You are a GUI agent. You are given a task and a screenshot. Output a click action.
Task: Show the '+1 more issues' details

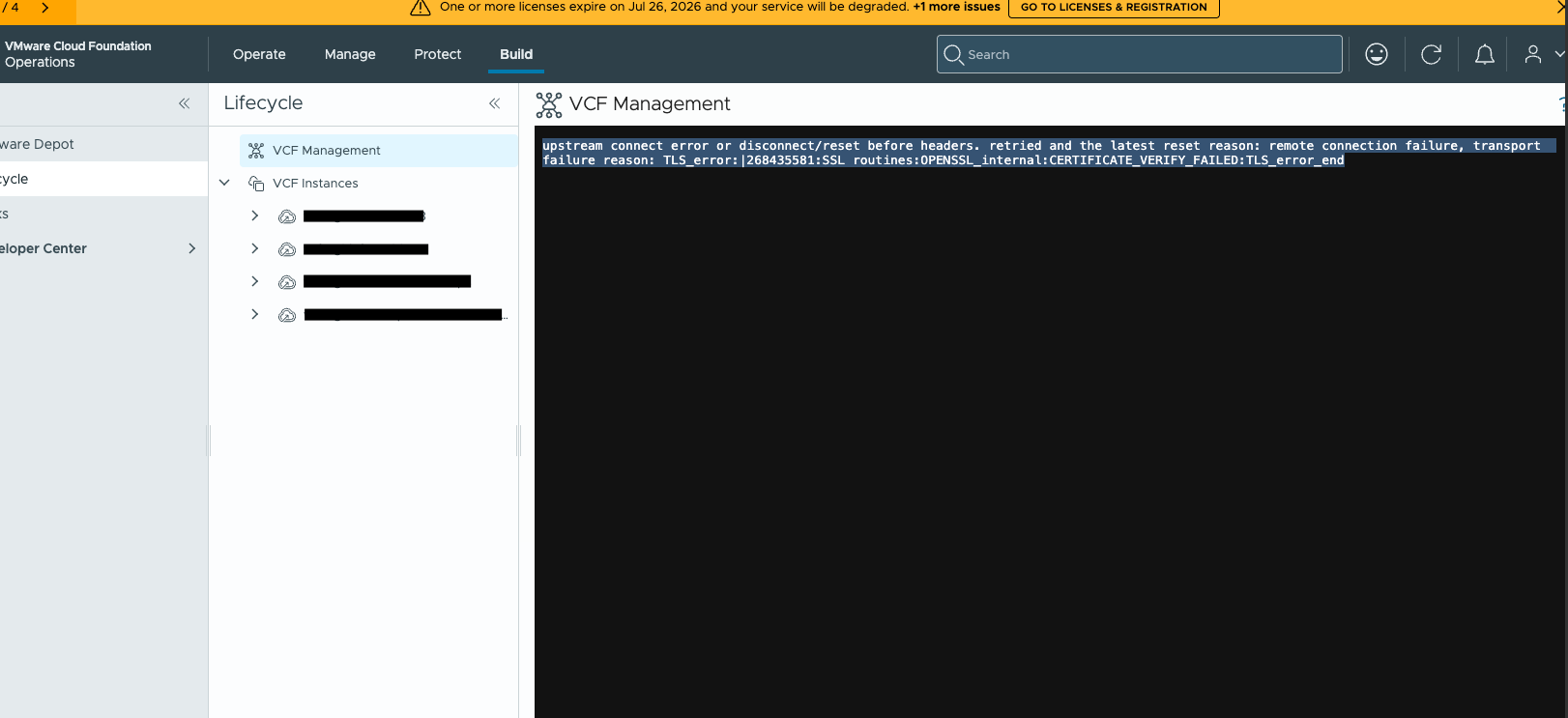click(957, 7)
